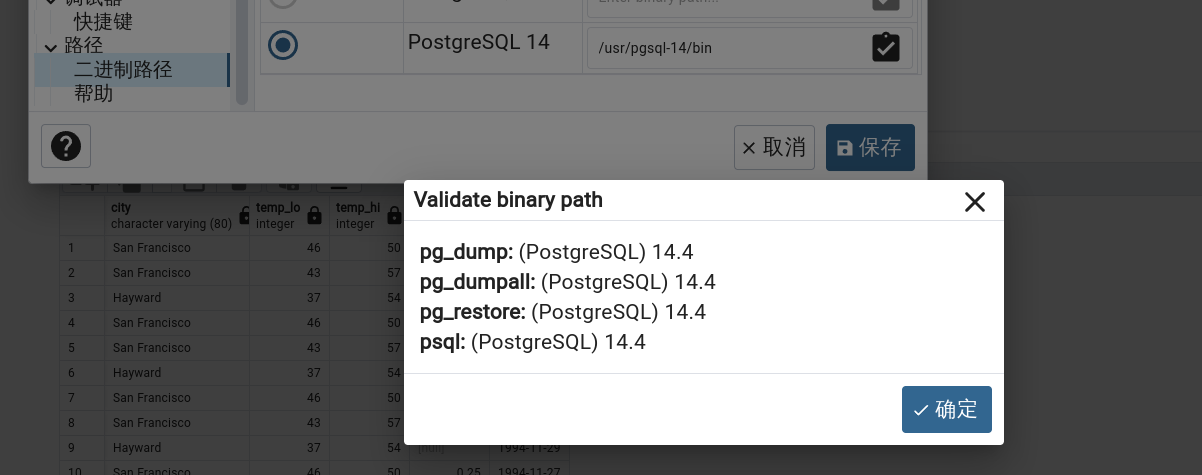Click the lock icon on temp_lo column

314,215
